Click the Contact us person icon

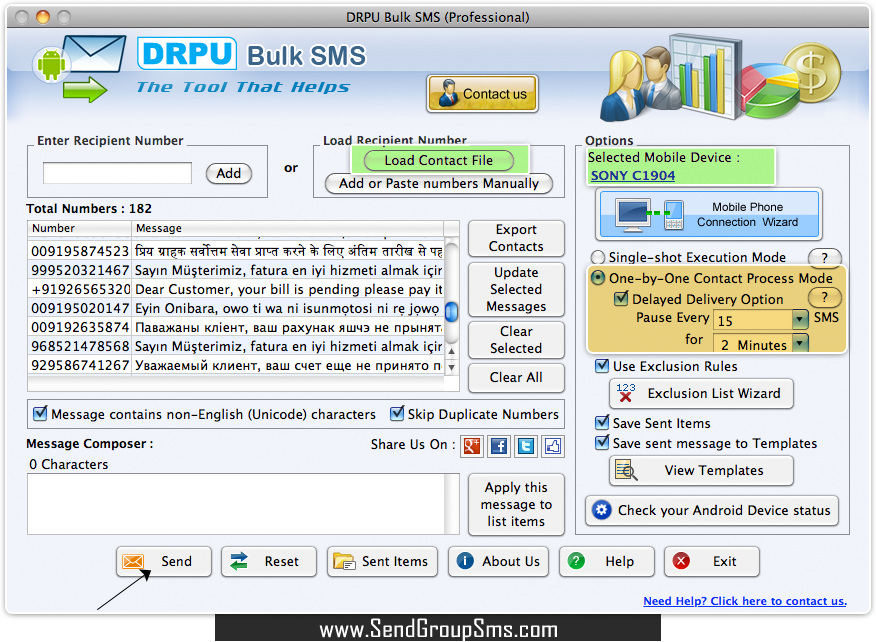(448, 93)
